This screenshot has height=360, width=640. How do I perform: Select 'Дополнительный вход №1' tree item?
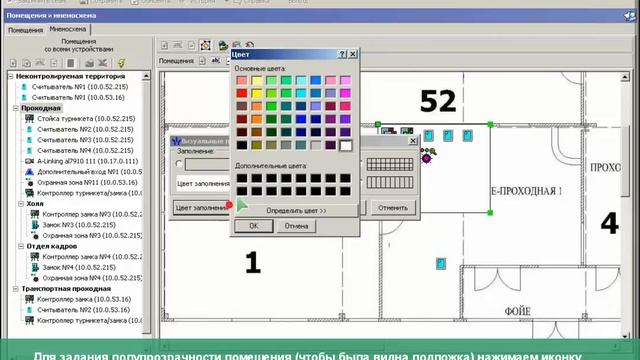[x=89, y=172]
